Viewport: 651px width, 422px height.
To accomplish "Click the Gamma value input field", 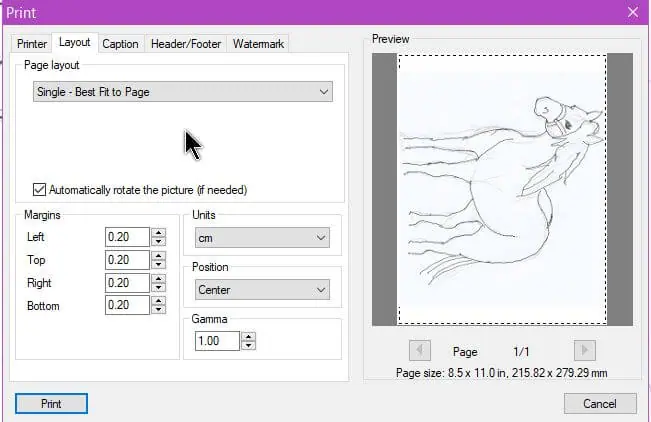I will (x=217, y=341).
